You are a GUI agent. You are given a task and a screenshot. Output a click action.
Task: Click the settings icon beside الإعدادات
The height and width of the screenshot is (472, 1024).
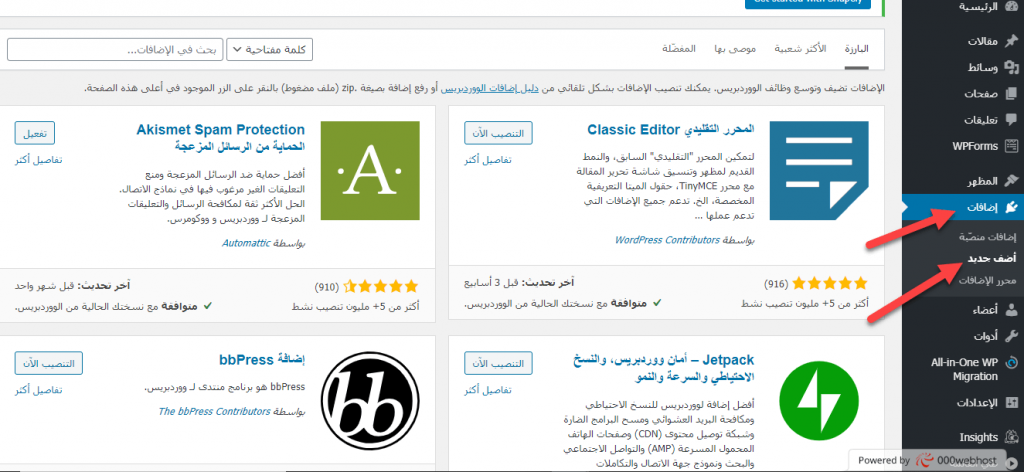(x=1012, y=402)
